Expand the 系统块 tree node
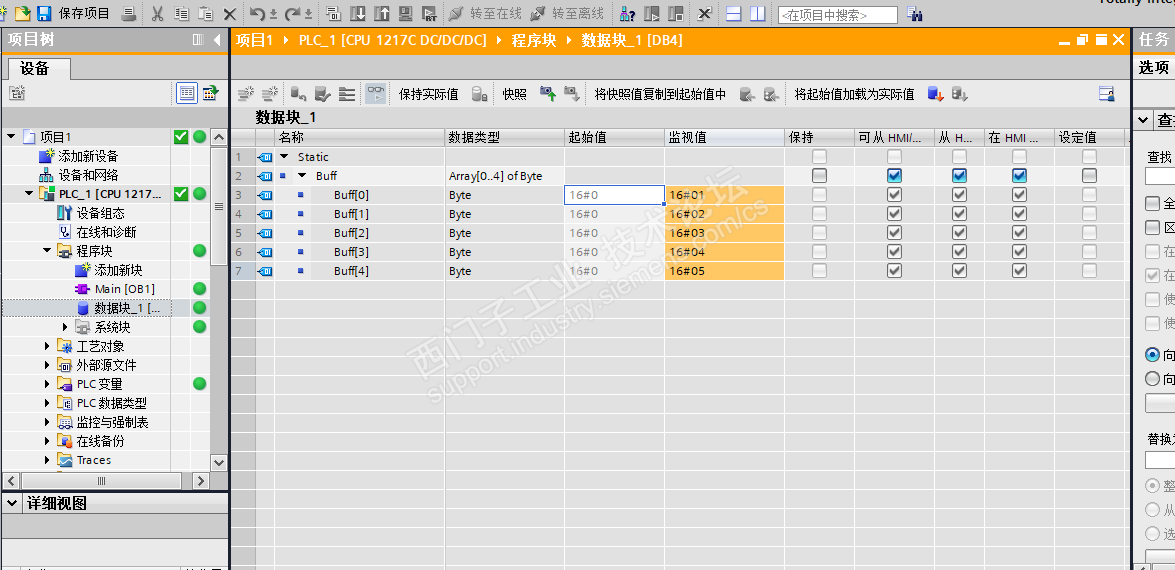This screenshot has height=570, width=1175. [65, 327]
